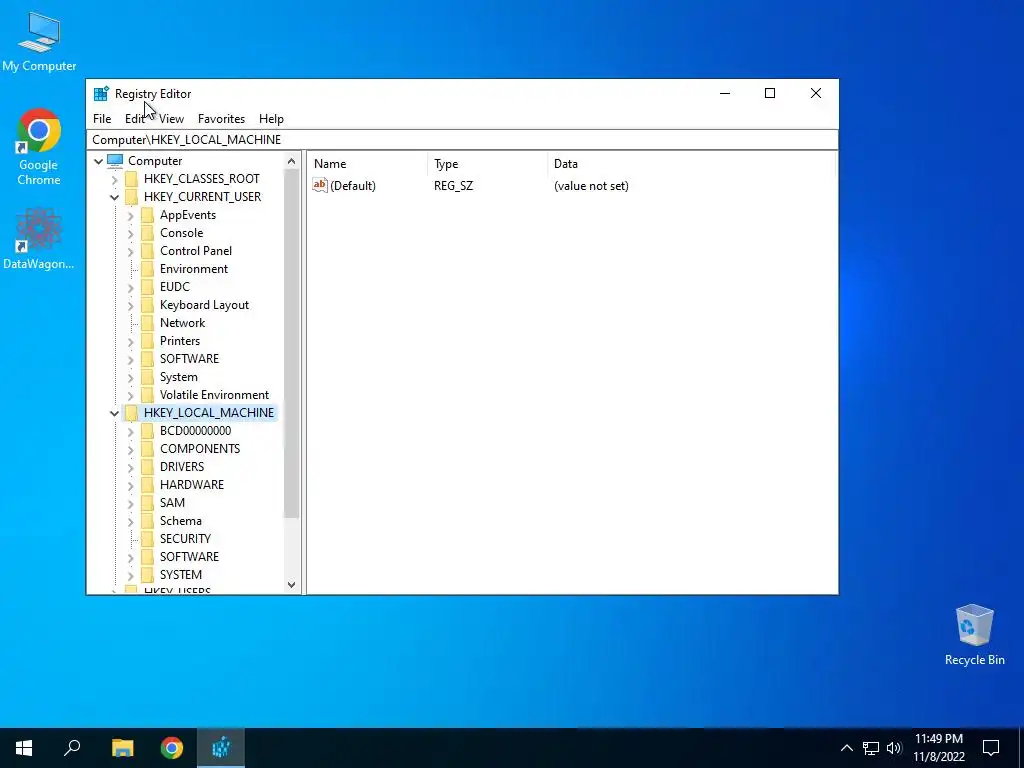
Task: Collapse the HKEY_LOCAL_MACHINE node
Action: 114,413
